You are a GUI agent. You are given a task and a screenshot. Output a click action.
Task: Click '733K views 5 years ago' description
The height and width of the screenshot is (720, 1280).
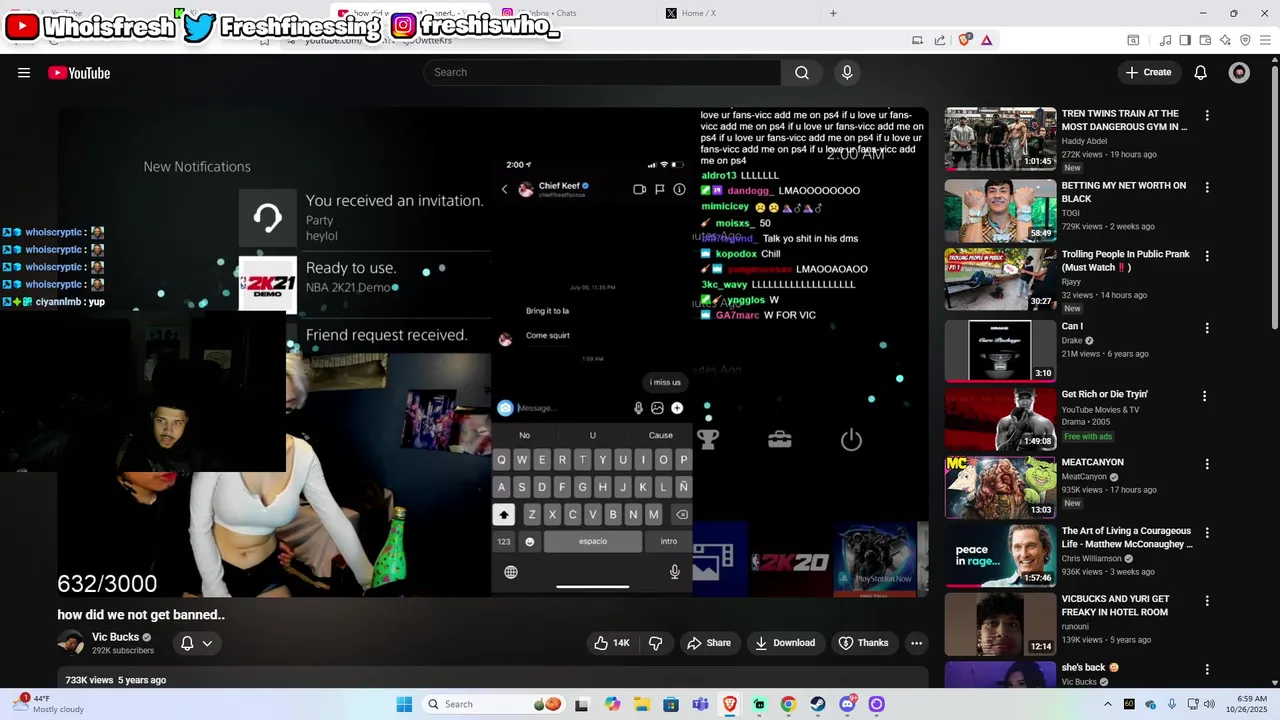tap(116, 680)
